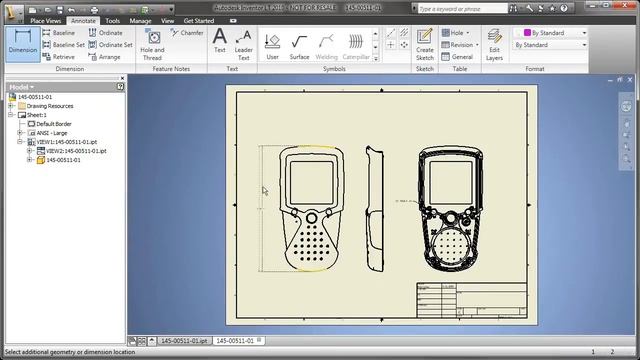Open the Model browser dropdown
Image resolution: width=640 pixels, height=360 pixels.
(22, 87)
